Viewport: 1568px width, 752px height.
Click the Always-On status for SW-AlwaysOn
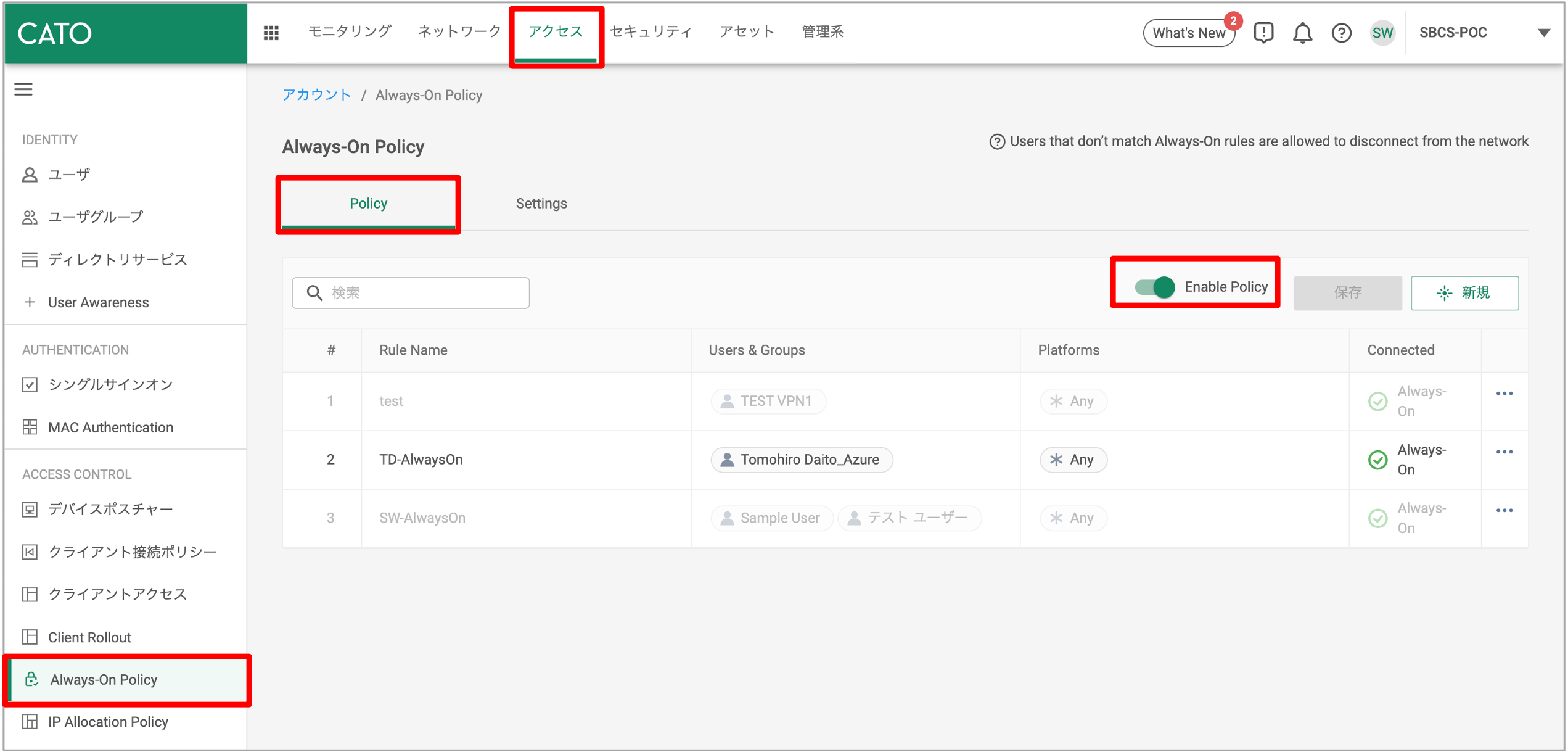1408,518
